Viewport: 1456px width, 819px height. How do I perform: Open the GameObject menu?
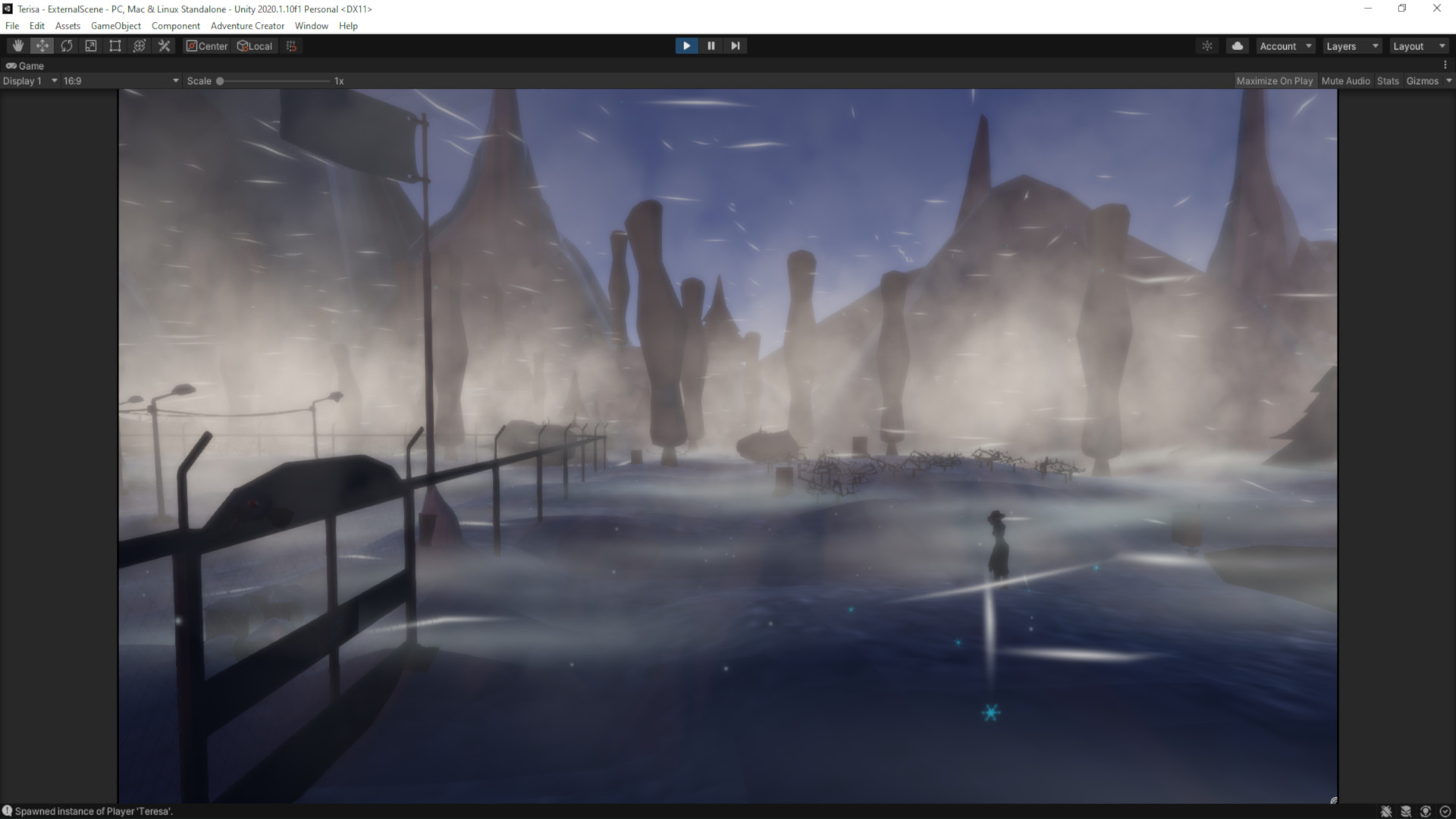click(116, 25)
